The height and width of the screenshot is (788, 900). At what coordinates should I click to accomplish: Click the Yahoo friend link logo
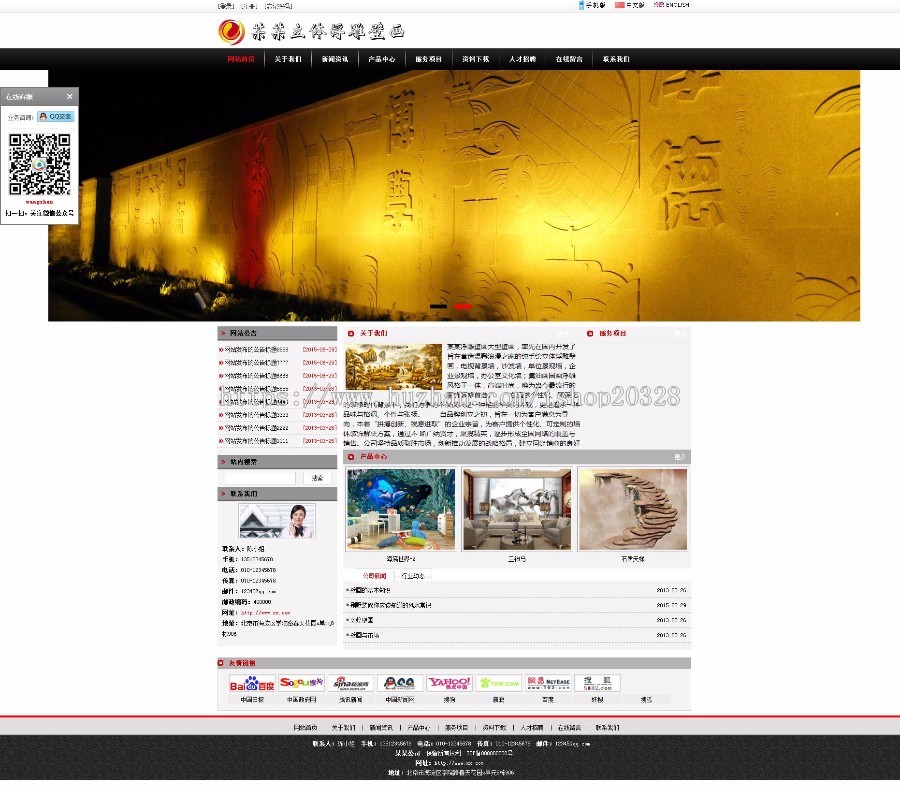449,683
